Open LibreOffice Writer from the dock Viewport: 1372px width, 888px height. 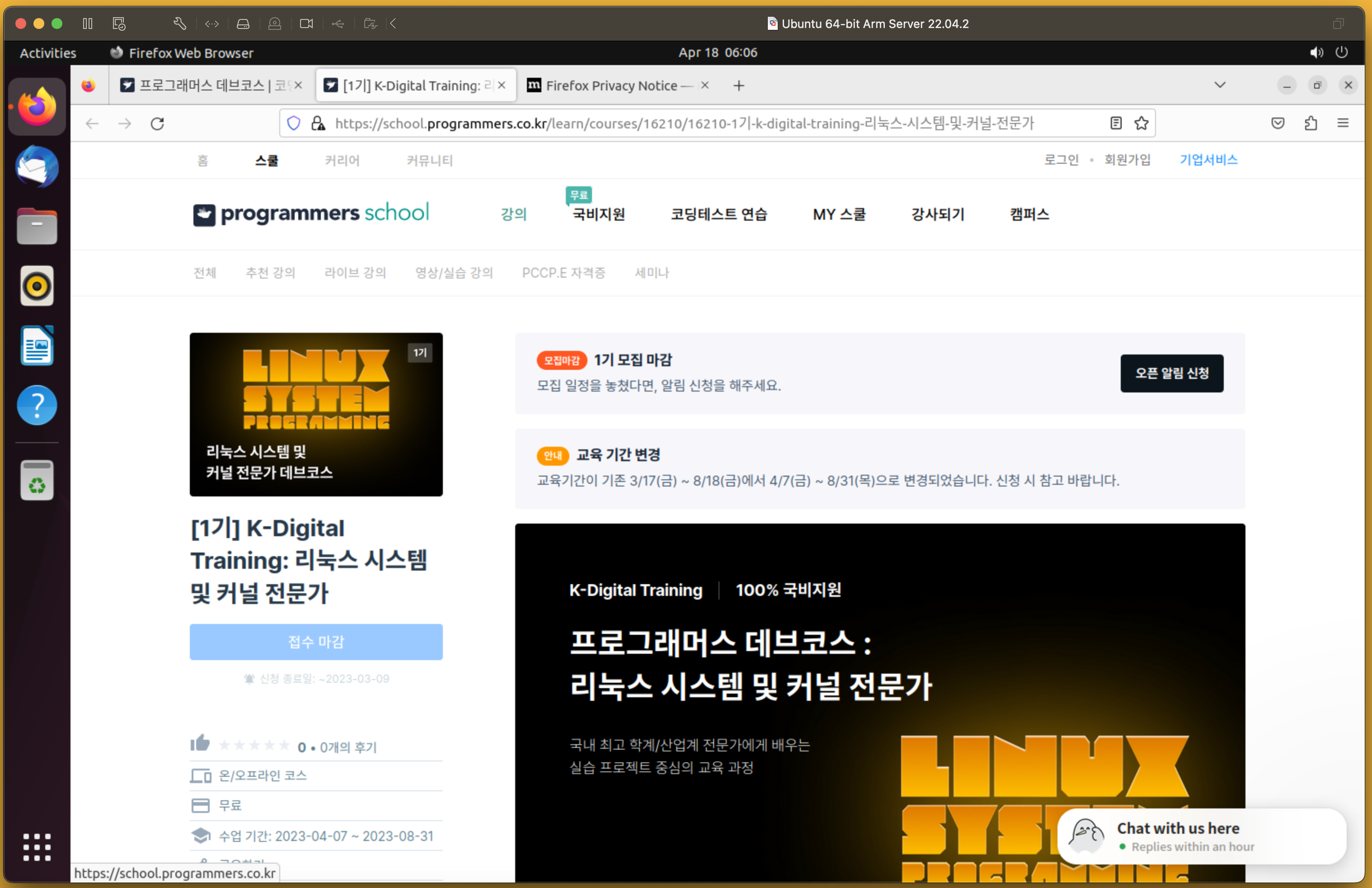(38, 346)
